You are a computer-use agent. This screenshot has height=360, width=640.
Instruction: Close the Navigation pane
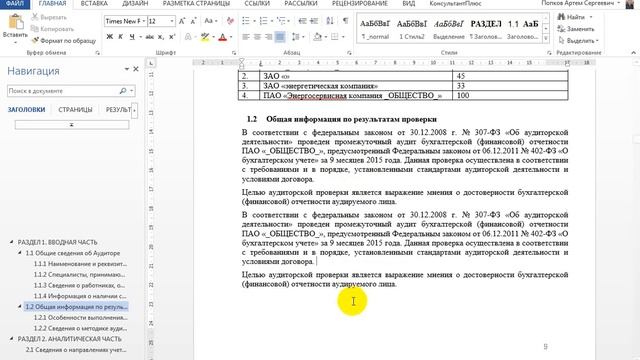click(x=136, y=69)
